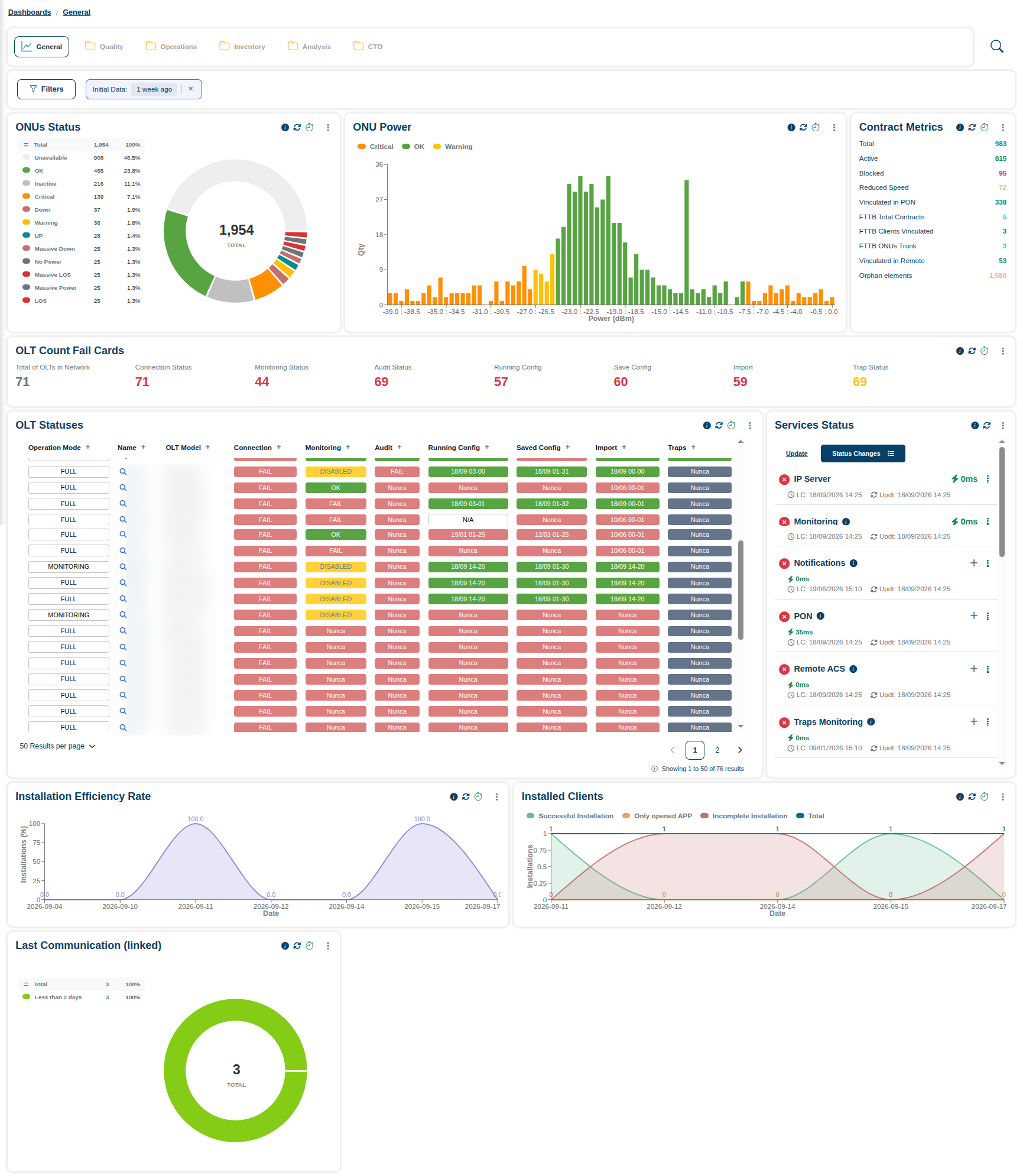Click the info icon in Last Communication panel
The width and height of the screenshot is (1023, 1176).
(x=285, y=945)
